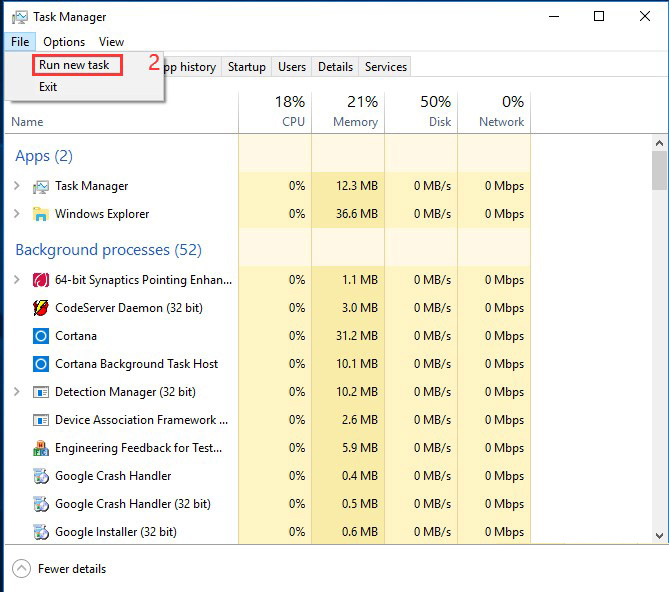Click the 2.6 MB memory value

360,420
